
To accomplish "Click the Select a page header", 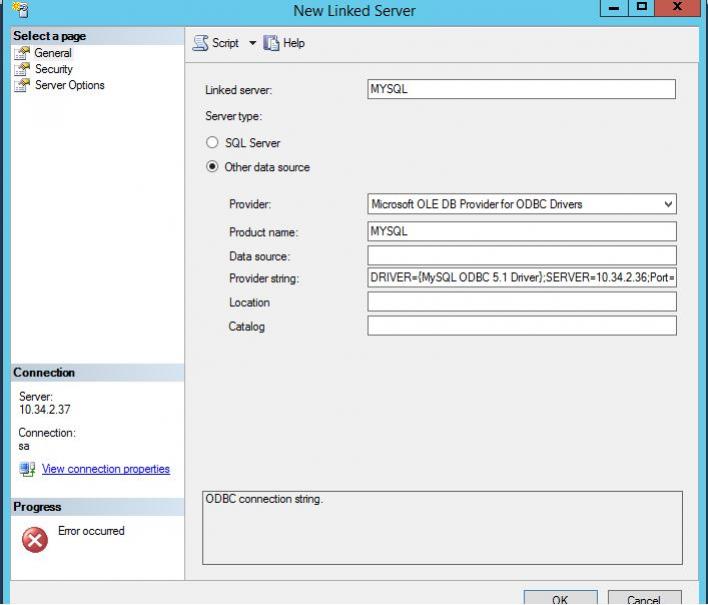I will (x=98, y=36).
